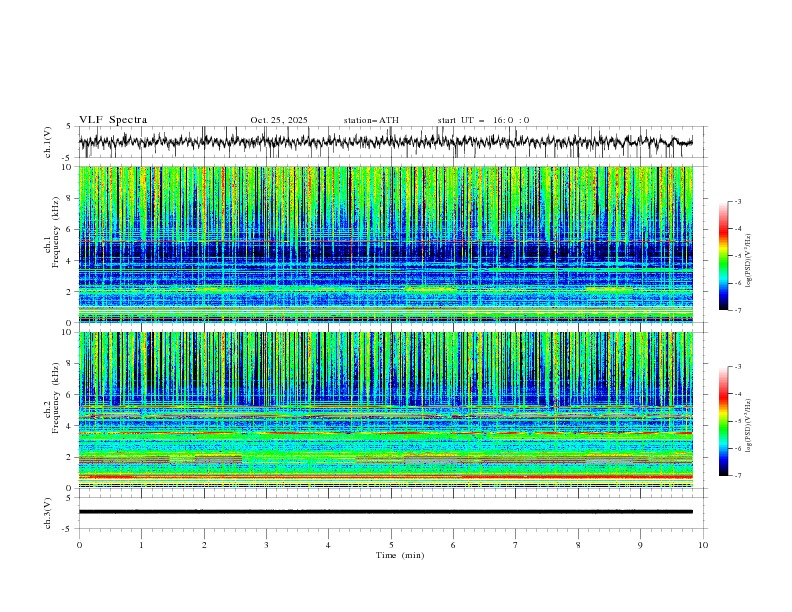The width and height of the screenshot is (792, 612).
Task: Click time axis tick label "9"
Action: coord(640,545)
